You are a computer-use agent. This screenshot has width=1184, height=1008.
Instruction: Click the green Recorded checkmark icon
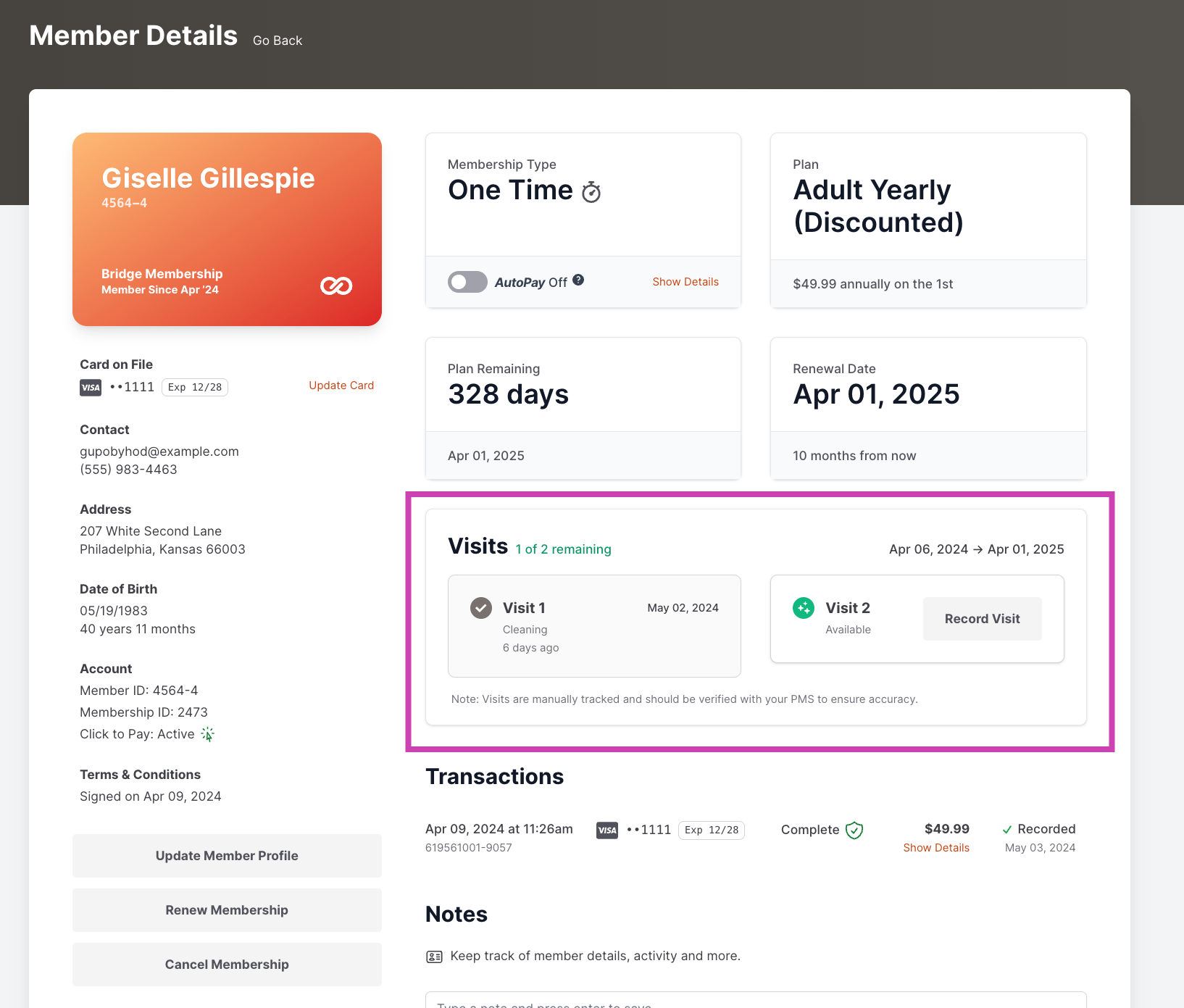point(1007,830)
